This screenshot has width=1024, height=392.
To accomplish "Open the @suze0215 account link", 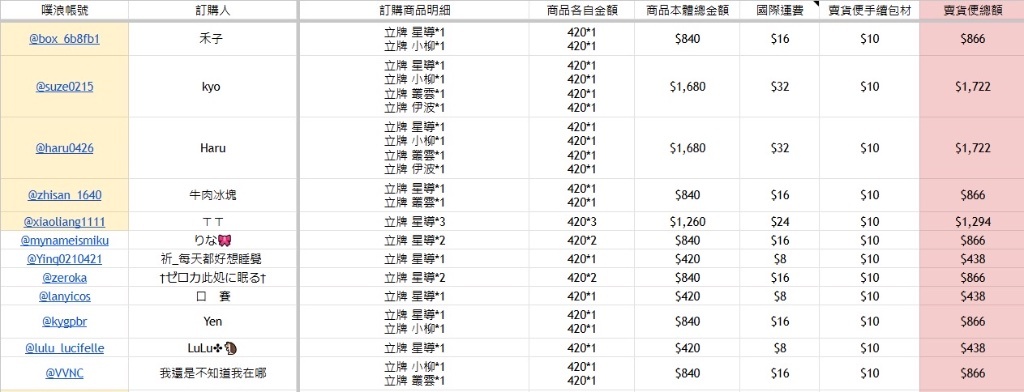I will tap(64, 86).
